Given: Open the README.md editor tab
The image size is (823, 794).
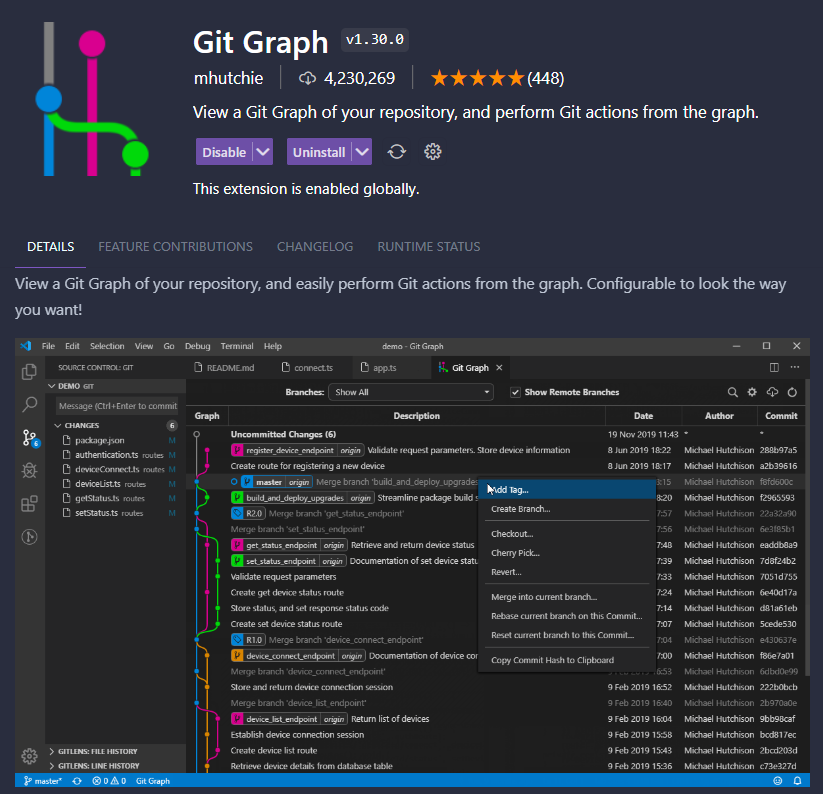Looking at the screenshot, I should tap(224, 368).
